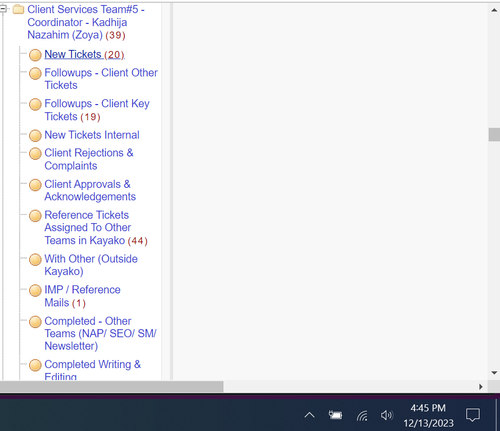Open Client Rejections & Complaints
Screen dimensions: 500x431
pos(89,159)
